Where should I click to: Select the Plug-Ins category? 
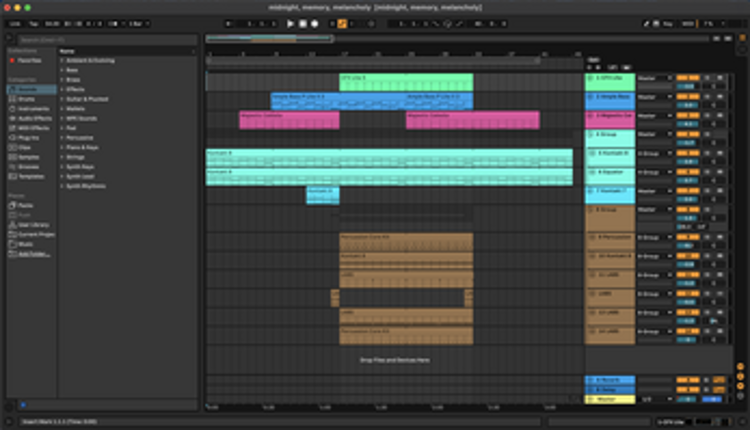[x=26, y=137]
